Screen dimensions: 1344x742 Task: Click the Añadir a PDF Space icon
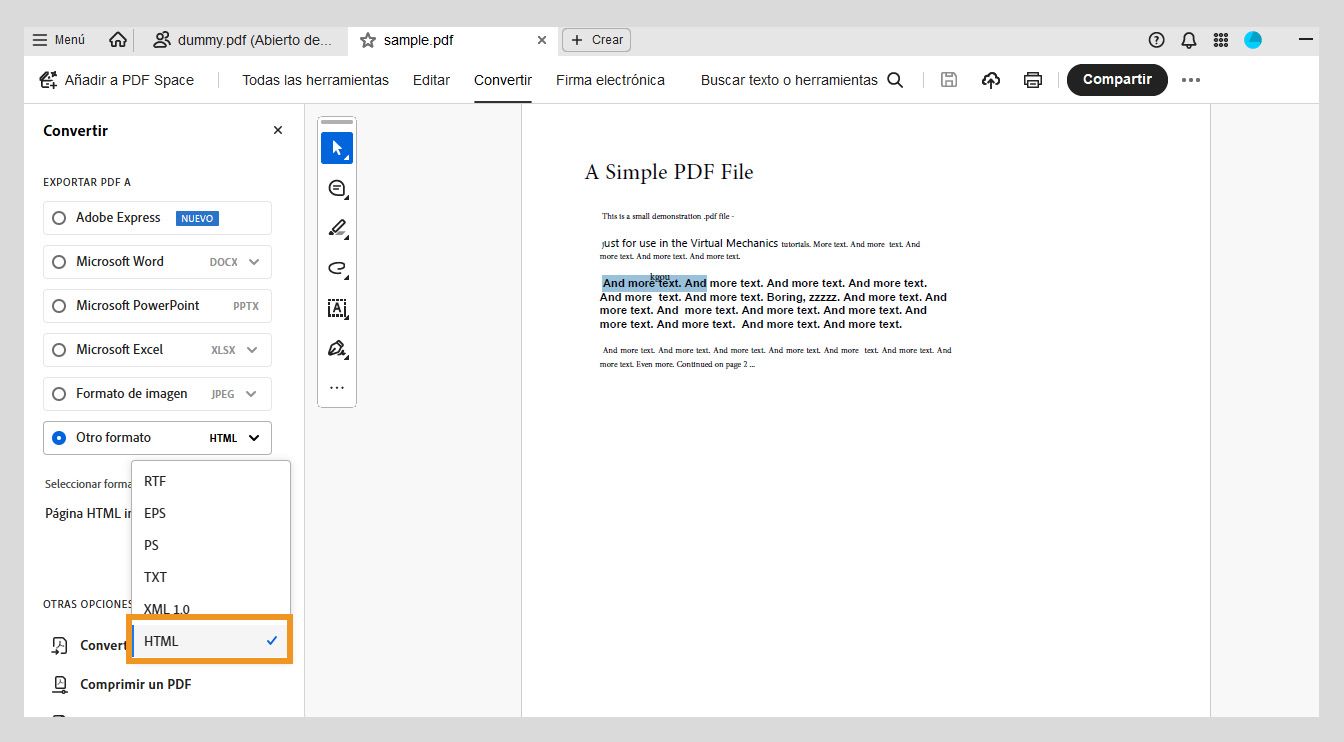(x=48, y=80)
